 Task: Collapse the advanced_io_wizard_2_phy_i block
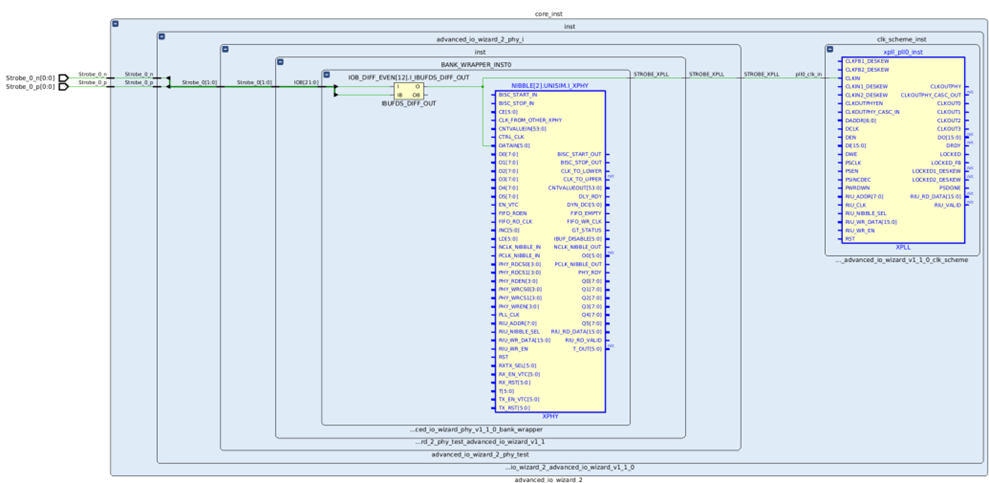163,37
